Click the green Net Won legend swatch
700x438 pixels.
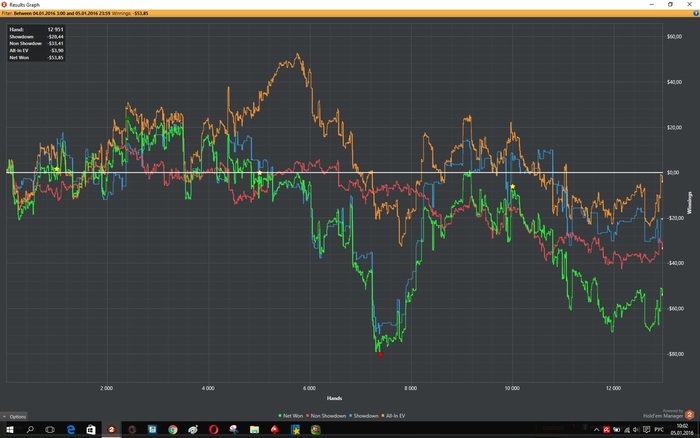click(x=280, y=416)
